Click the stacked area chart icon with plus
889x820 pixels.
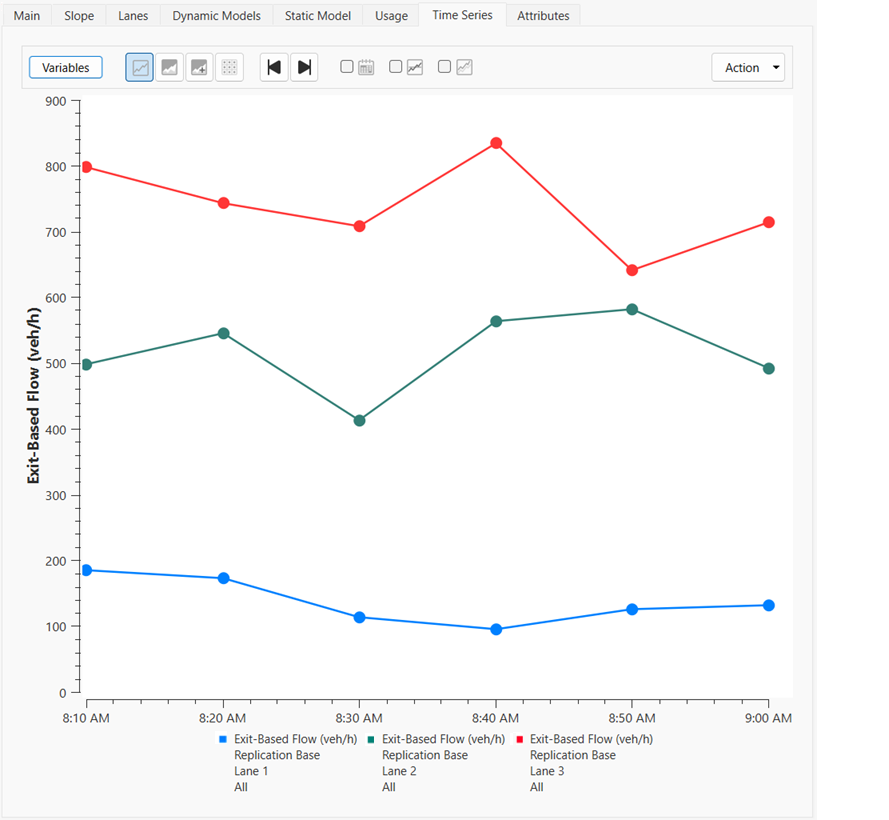pyautogui.click(x=199, y=68)
